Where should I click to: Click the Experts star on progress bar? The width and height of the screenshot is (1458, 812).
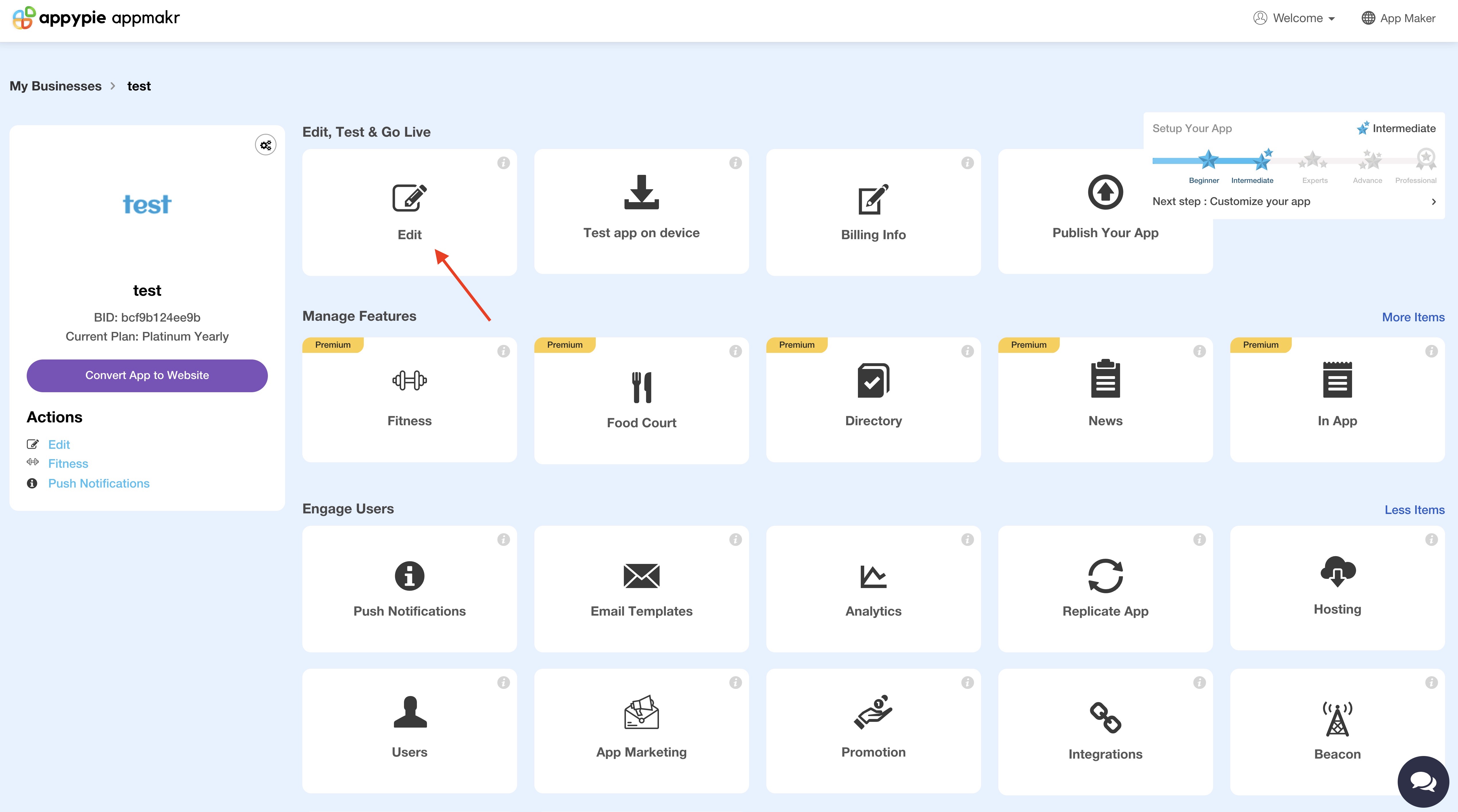click(x=1312, y=160)
